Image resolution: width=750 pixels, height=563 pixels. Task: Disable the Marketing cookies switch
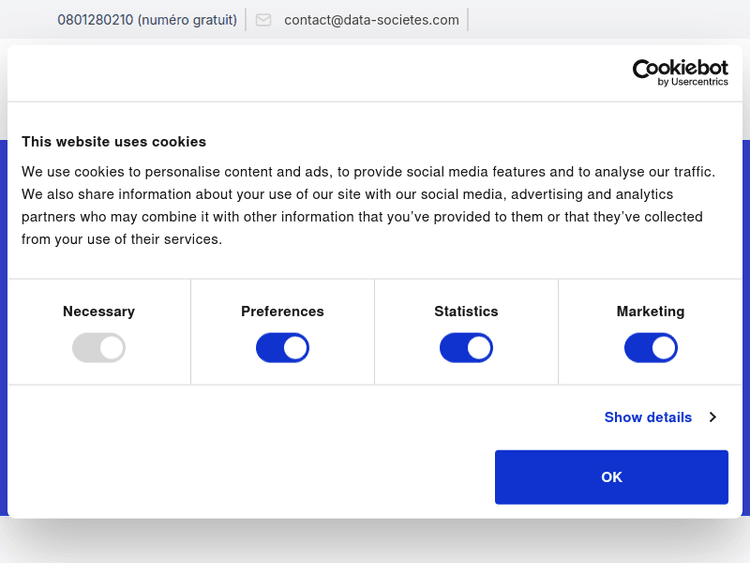coord(650,348)
